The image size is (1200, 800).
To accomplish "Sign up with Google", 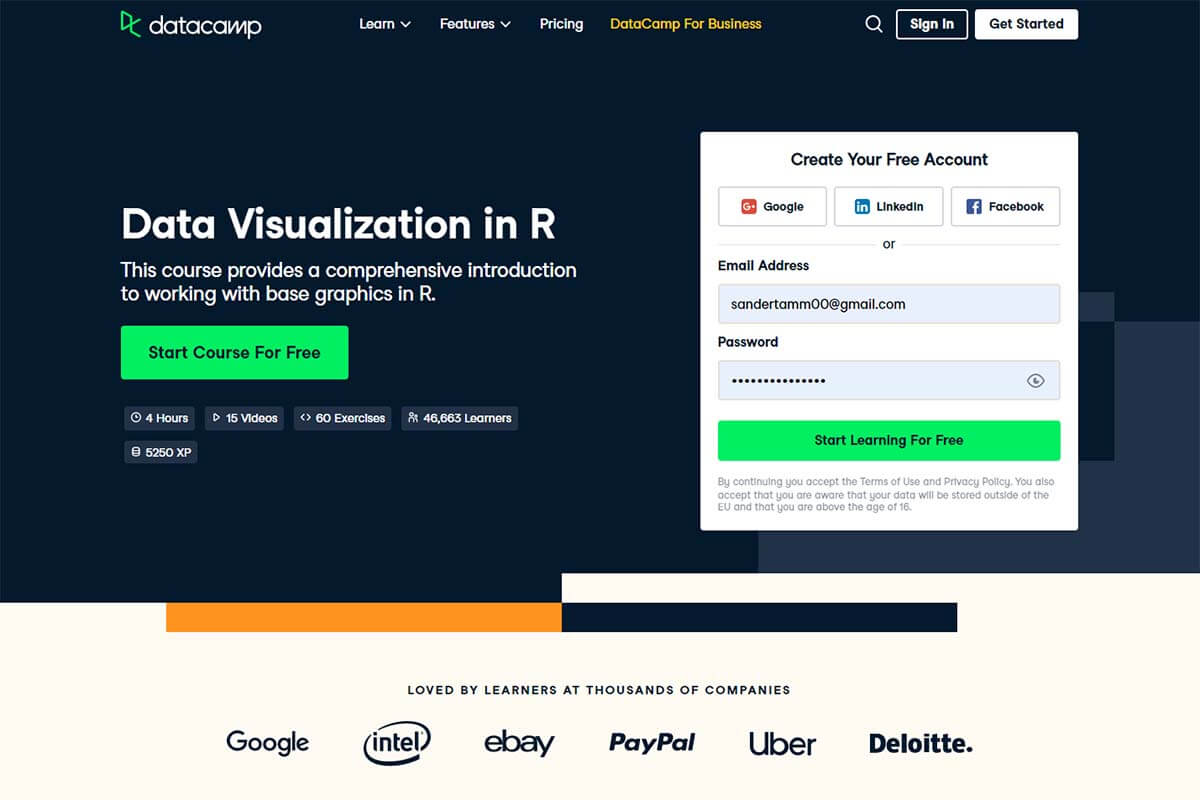I will [x=772, y=206].
